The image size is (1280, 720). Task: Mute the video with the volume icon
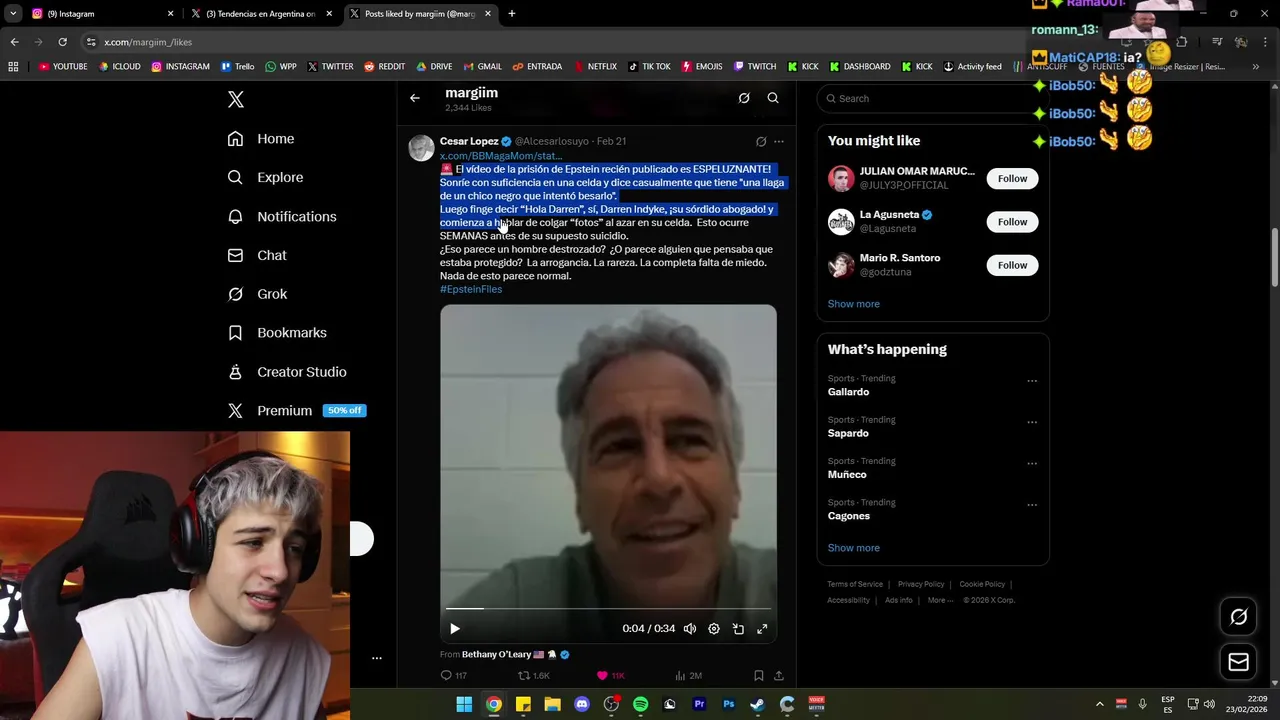[690, 629]
